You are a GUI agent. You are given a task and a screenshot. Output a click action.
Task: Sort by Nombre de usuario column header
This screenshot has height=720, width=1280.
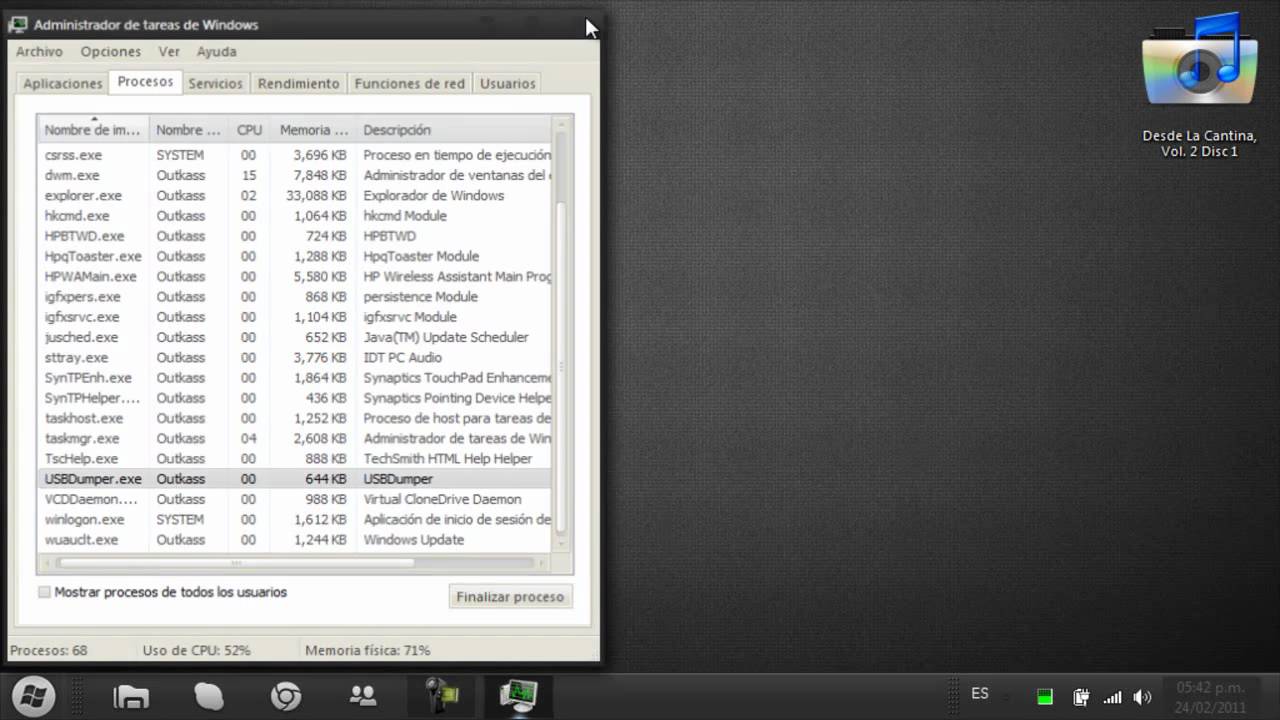click(x=189, y=129)
